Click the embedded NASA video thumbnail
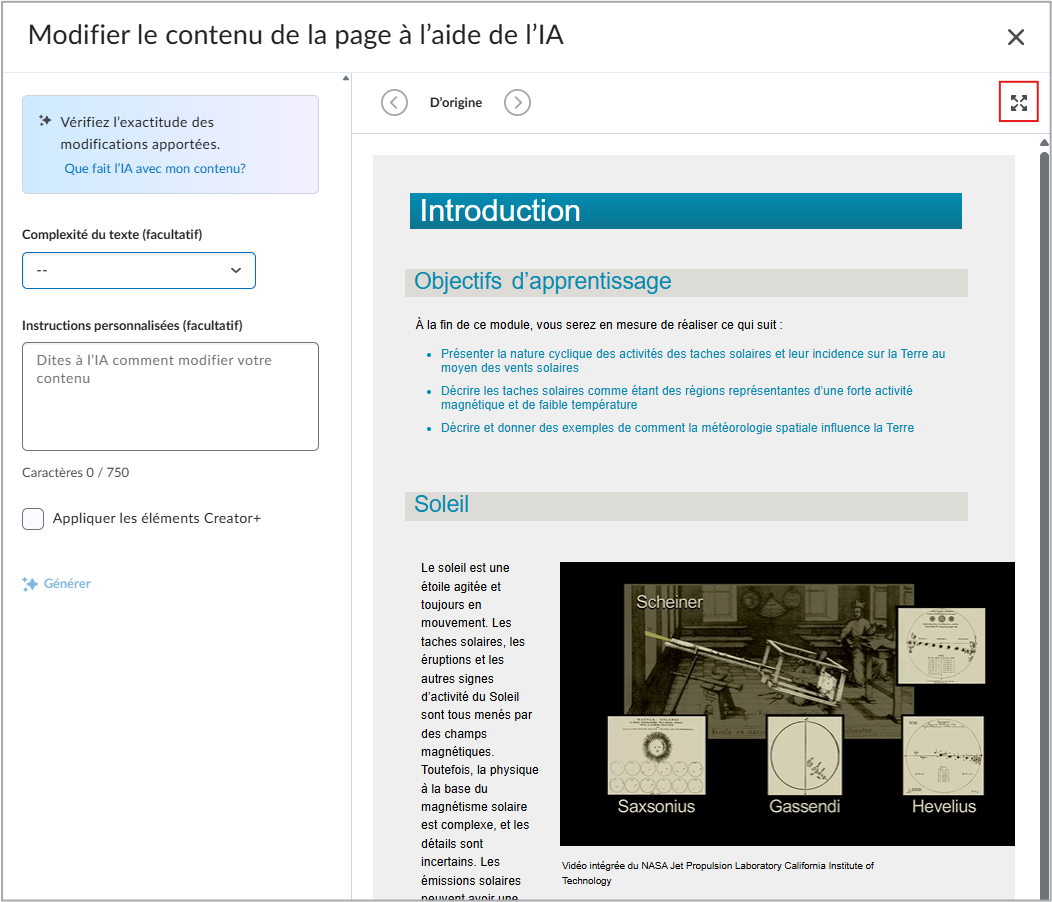The height and width of the screenshot is (902, 1052). [x=787, y=703]
